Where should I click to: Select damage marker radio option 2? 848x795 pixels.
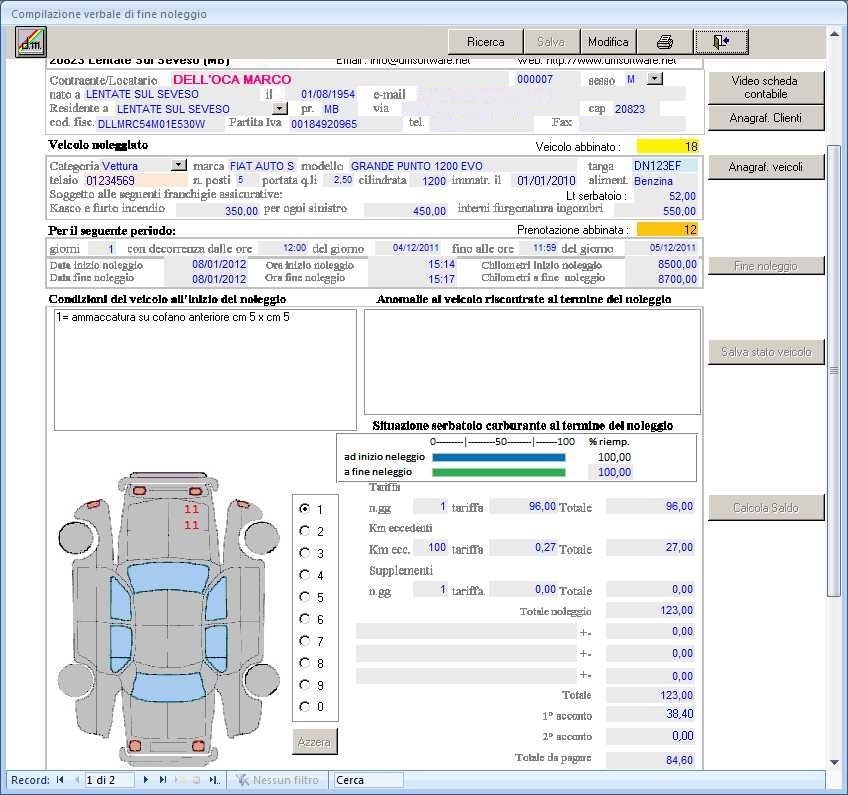pos(304,531)
